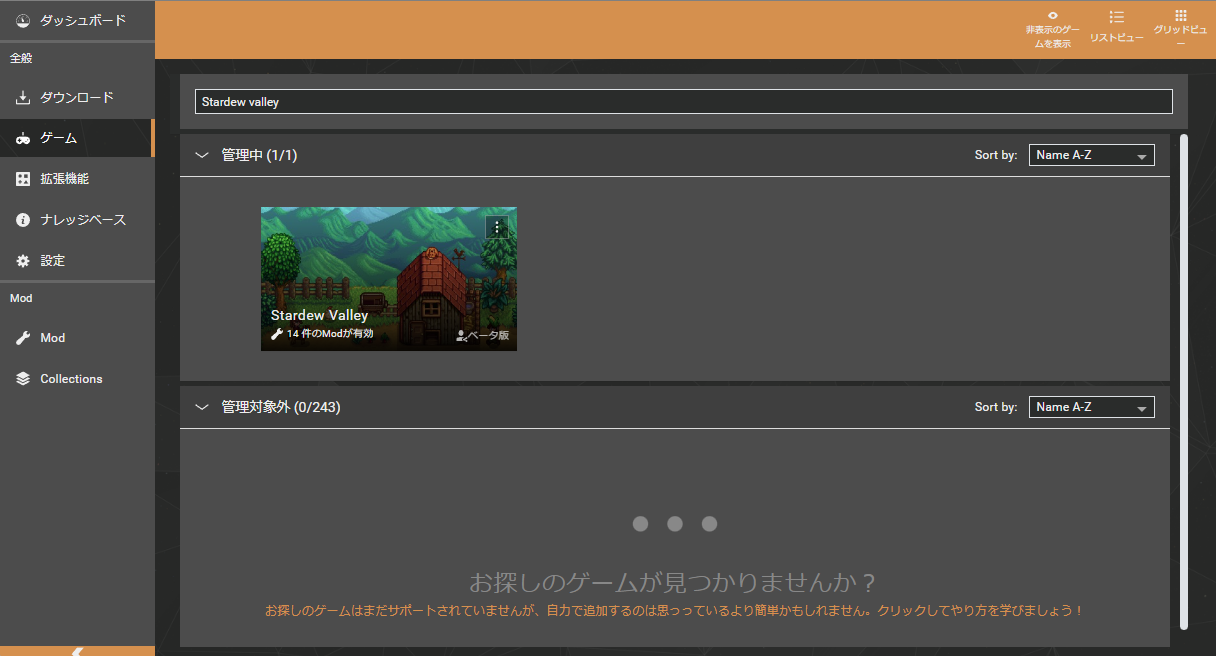Open the ナレッジベース section
This screenshot has height=656, width=1216.
tap(75, 219)
